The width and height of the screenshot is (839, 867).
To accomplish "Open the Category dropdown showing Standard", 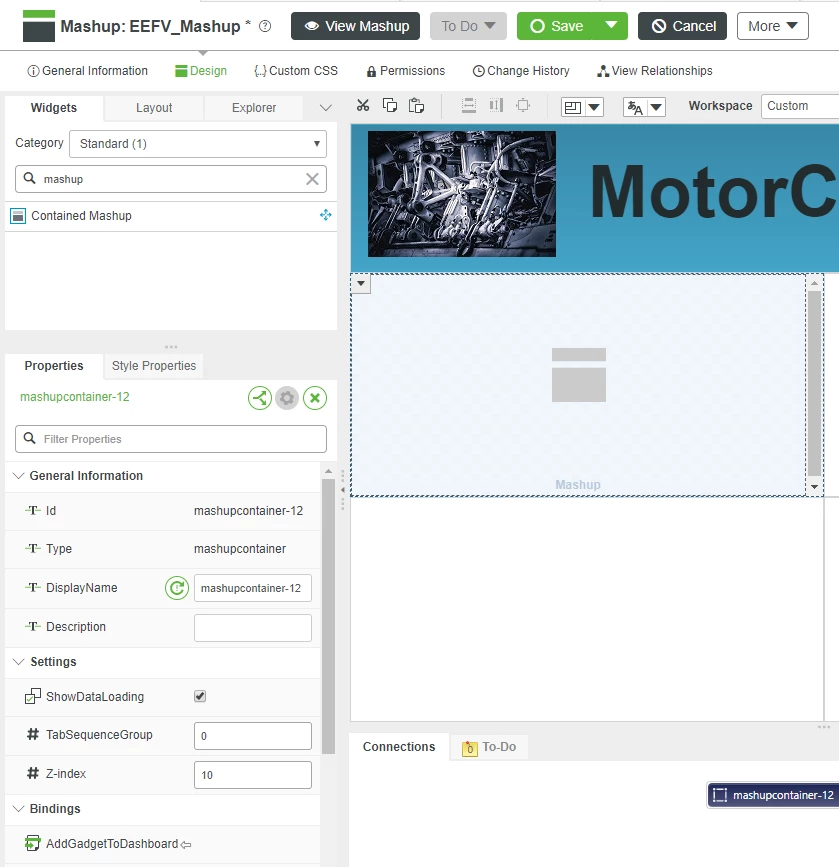I will (x=197, y=143).
